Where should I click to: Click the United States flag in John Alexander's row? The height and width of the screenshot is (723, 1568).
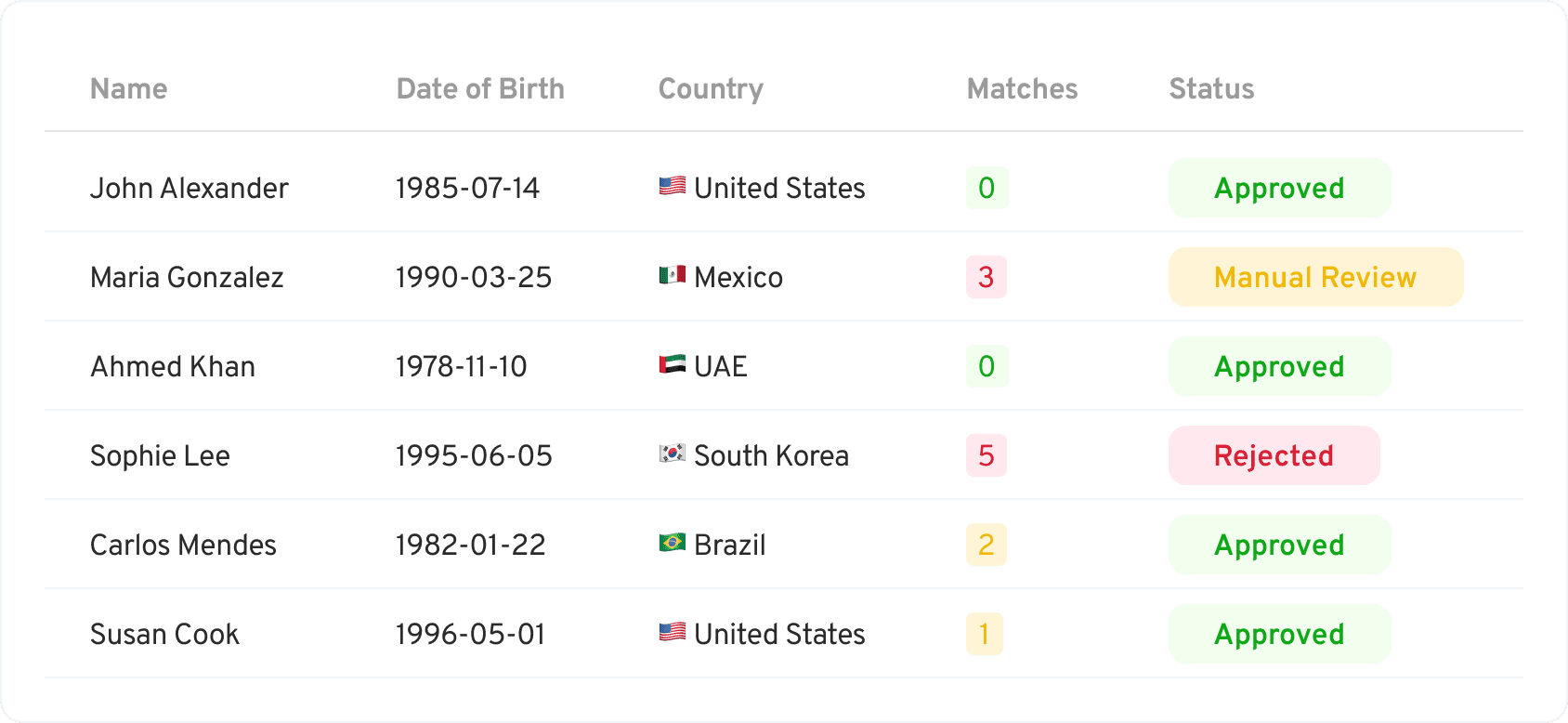click(x=673, y=187)
